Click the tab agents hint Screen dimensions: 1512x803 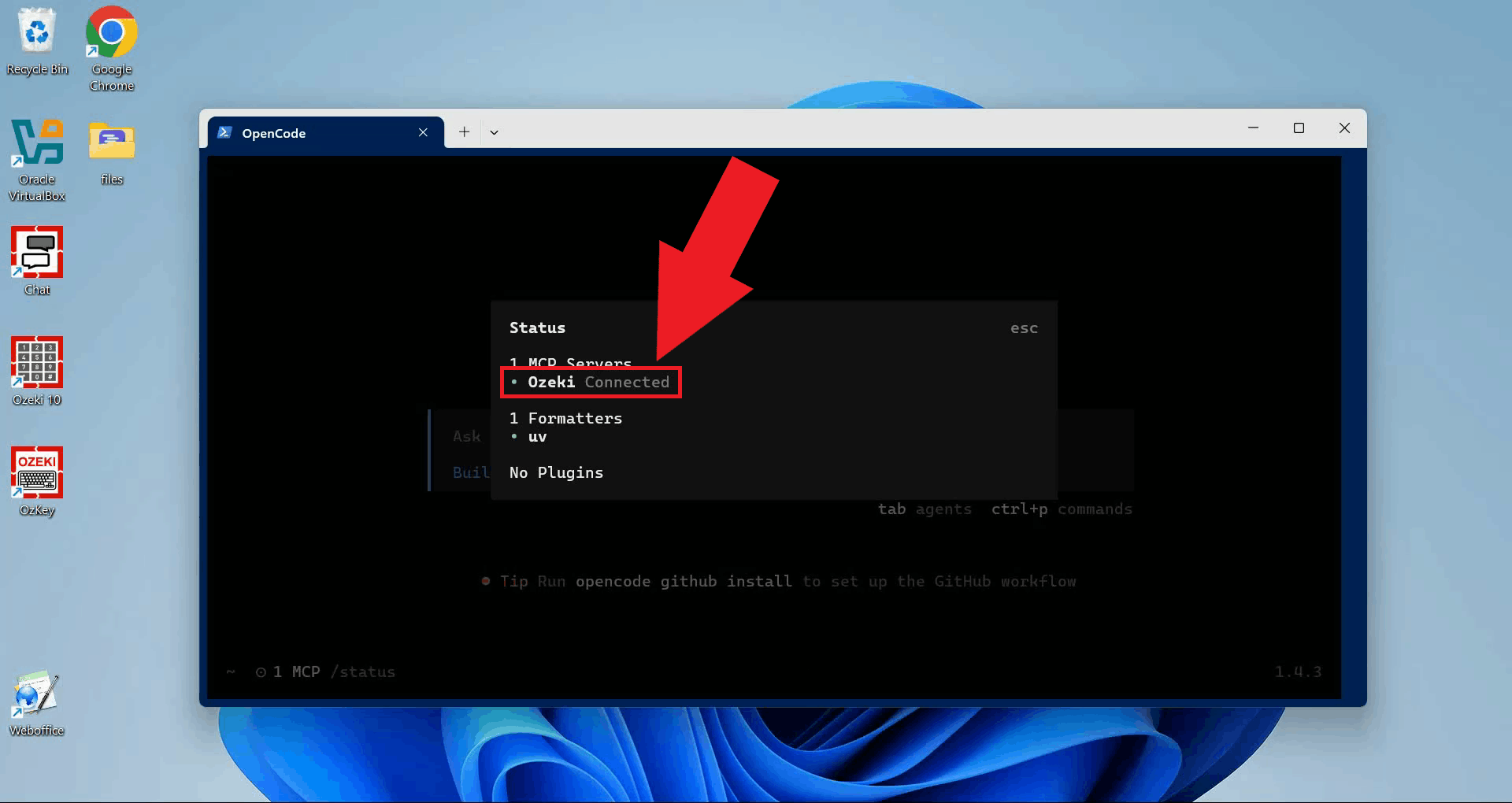click(925, 509)
